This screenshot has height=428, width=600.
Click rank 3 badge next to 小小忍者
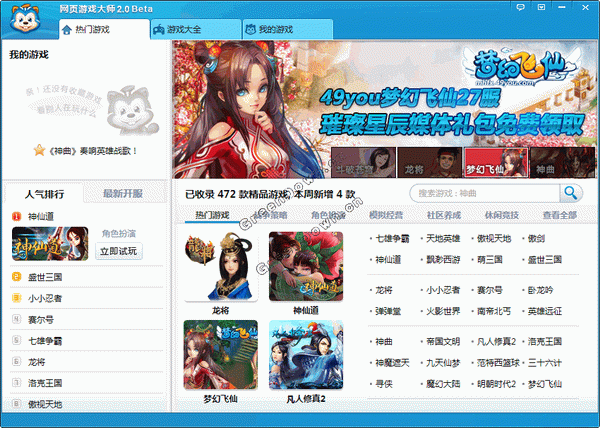click(x=16, y=298)
